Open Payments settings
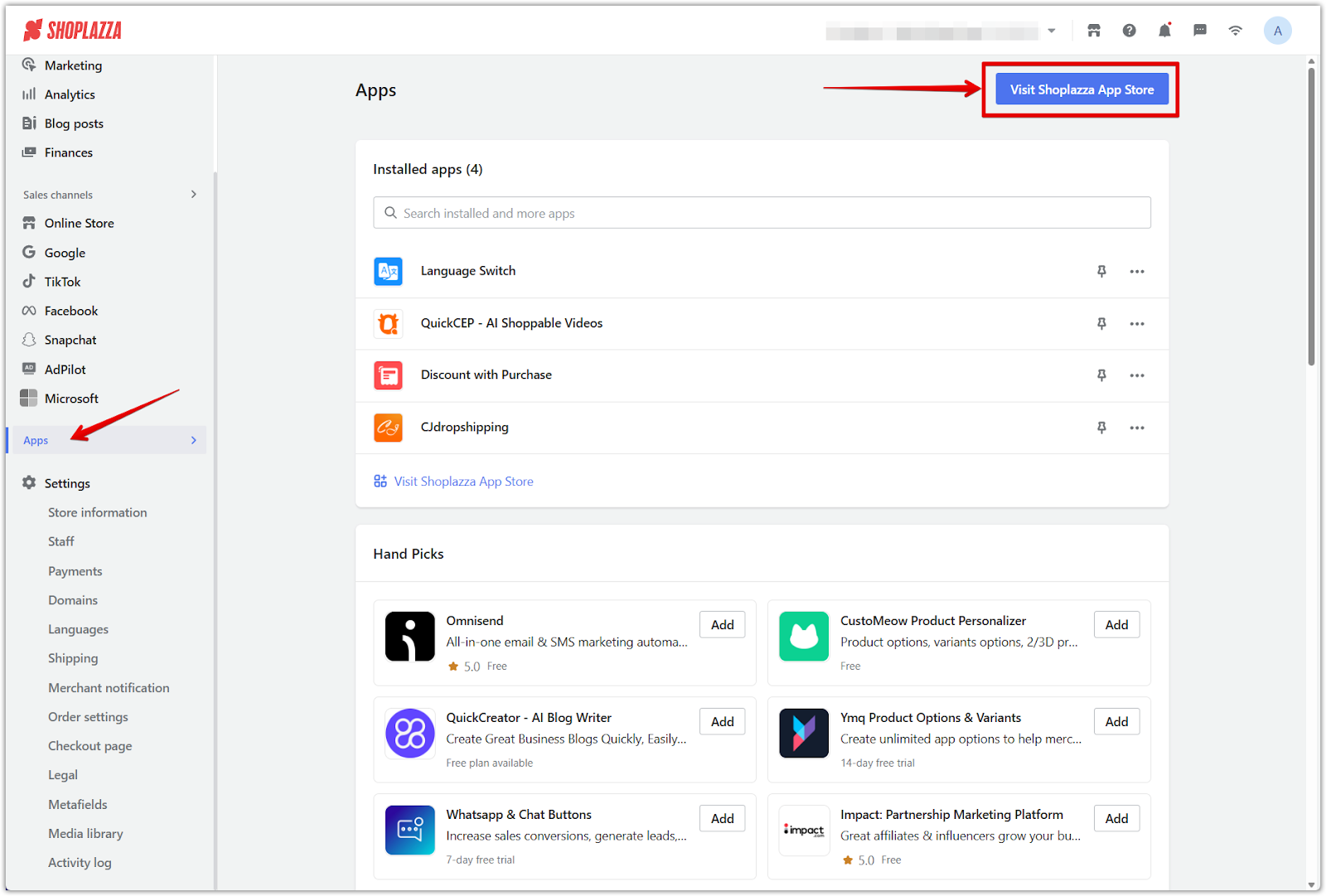This screenshot has height=896, width=1326. pyautogui.click(x=75, y=572)
